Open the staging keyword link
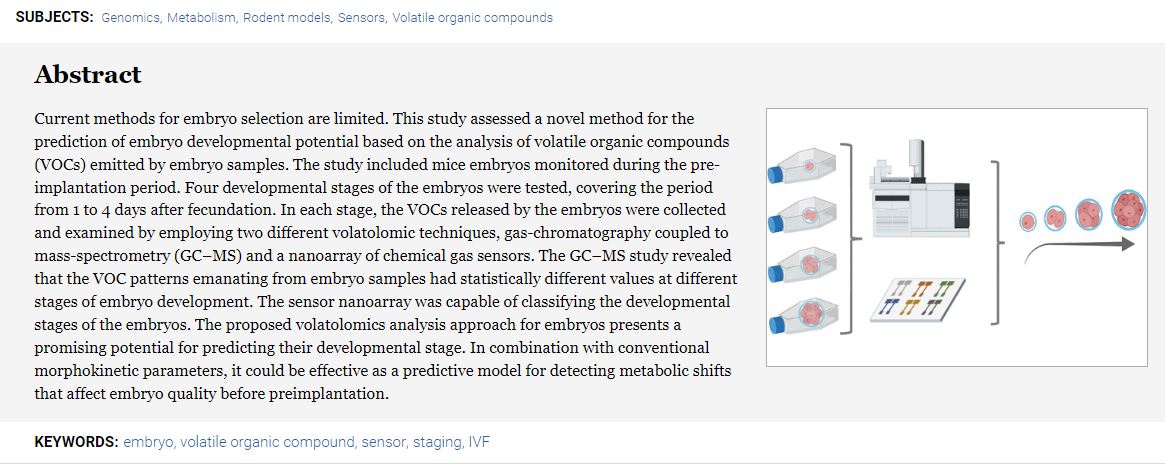Image resolution: width=1165 pixels, height=467 pixels. point(438,442)
